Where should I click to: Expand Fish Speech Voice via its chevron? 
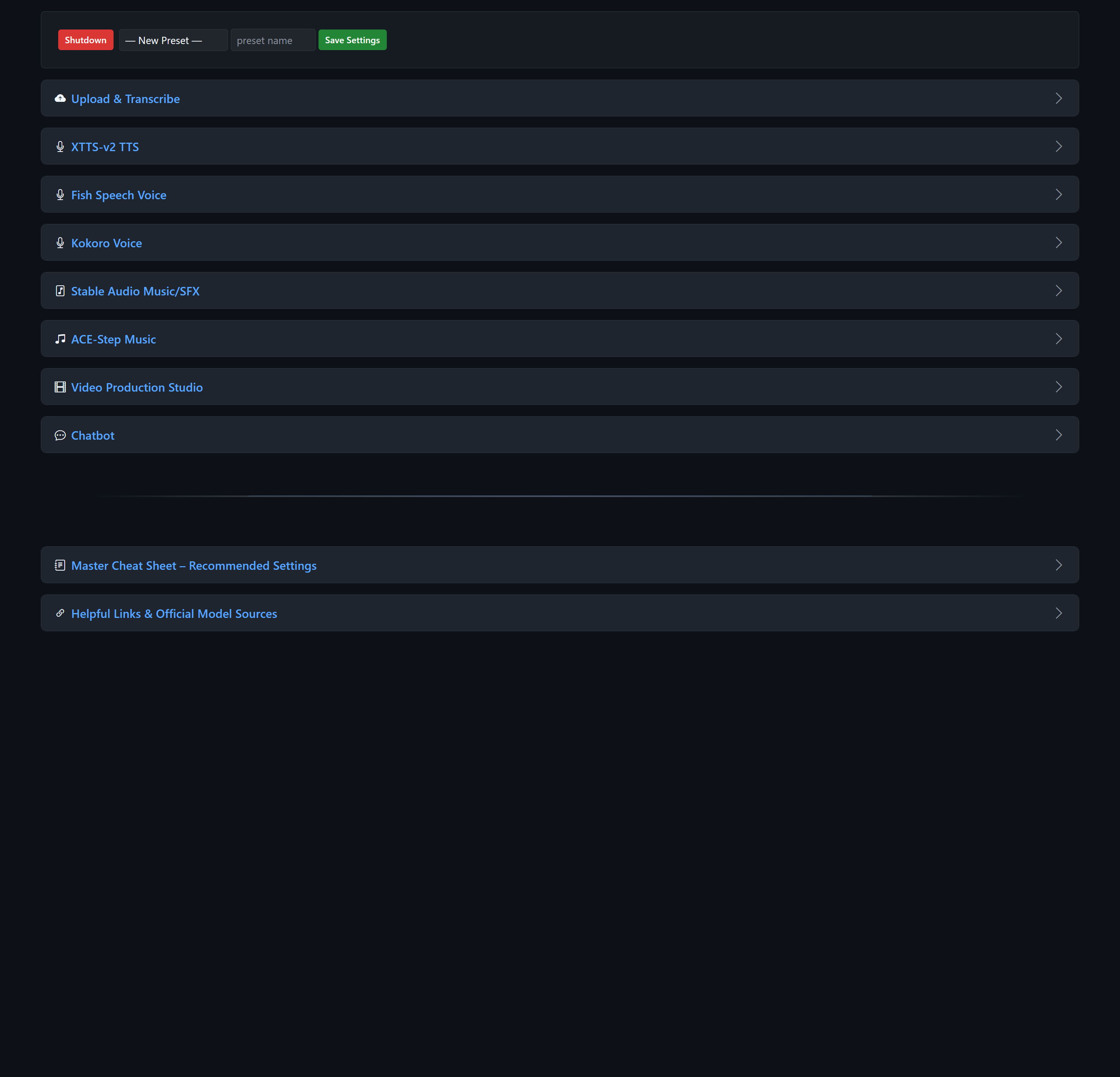pyautogui.click(x=1058, y=194)
